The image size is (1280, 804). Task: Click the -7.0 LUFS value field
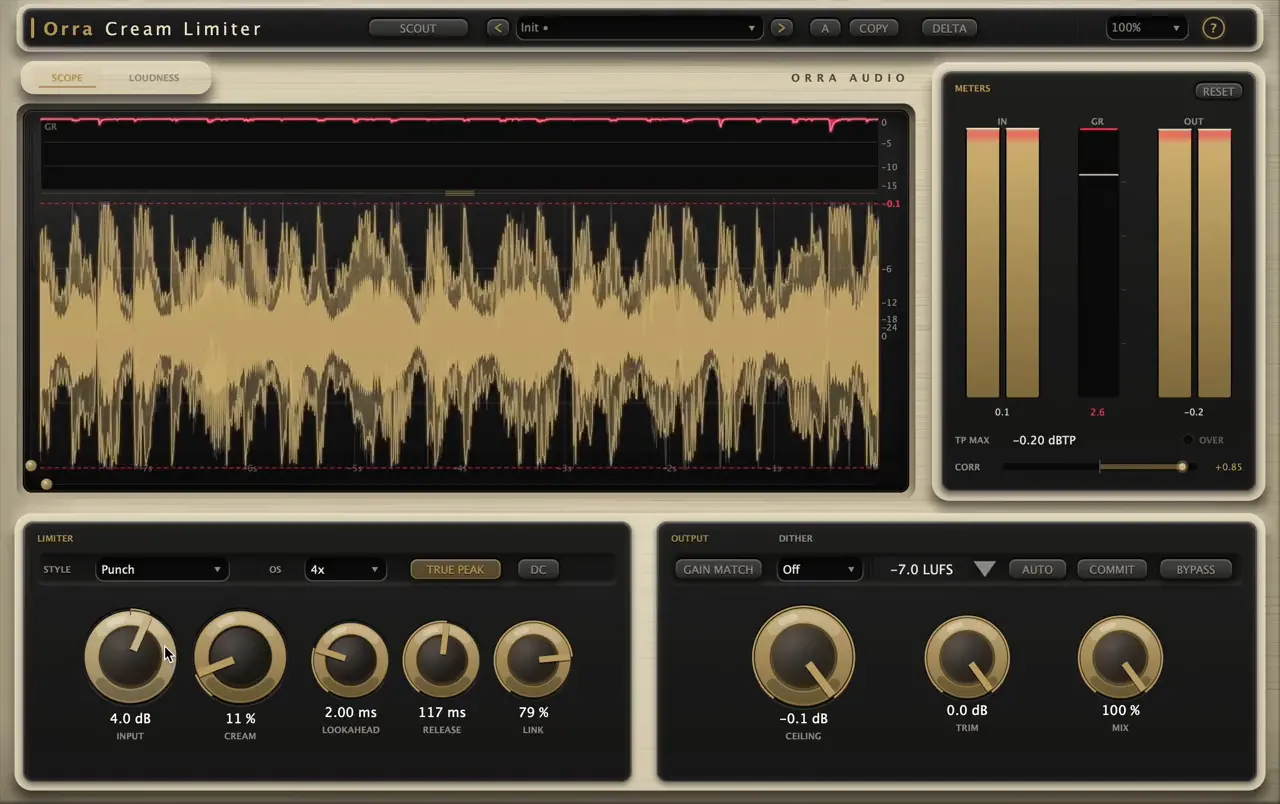coord(921,569)
